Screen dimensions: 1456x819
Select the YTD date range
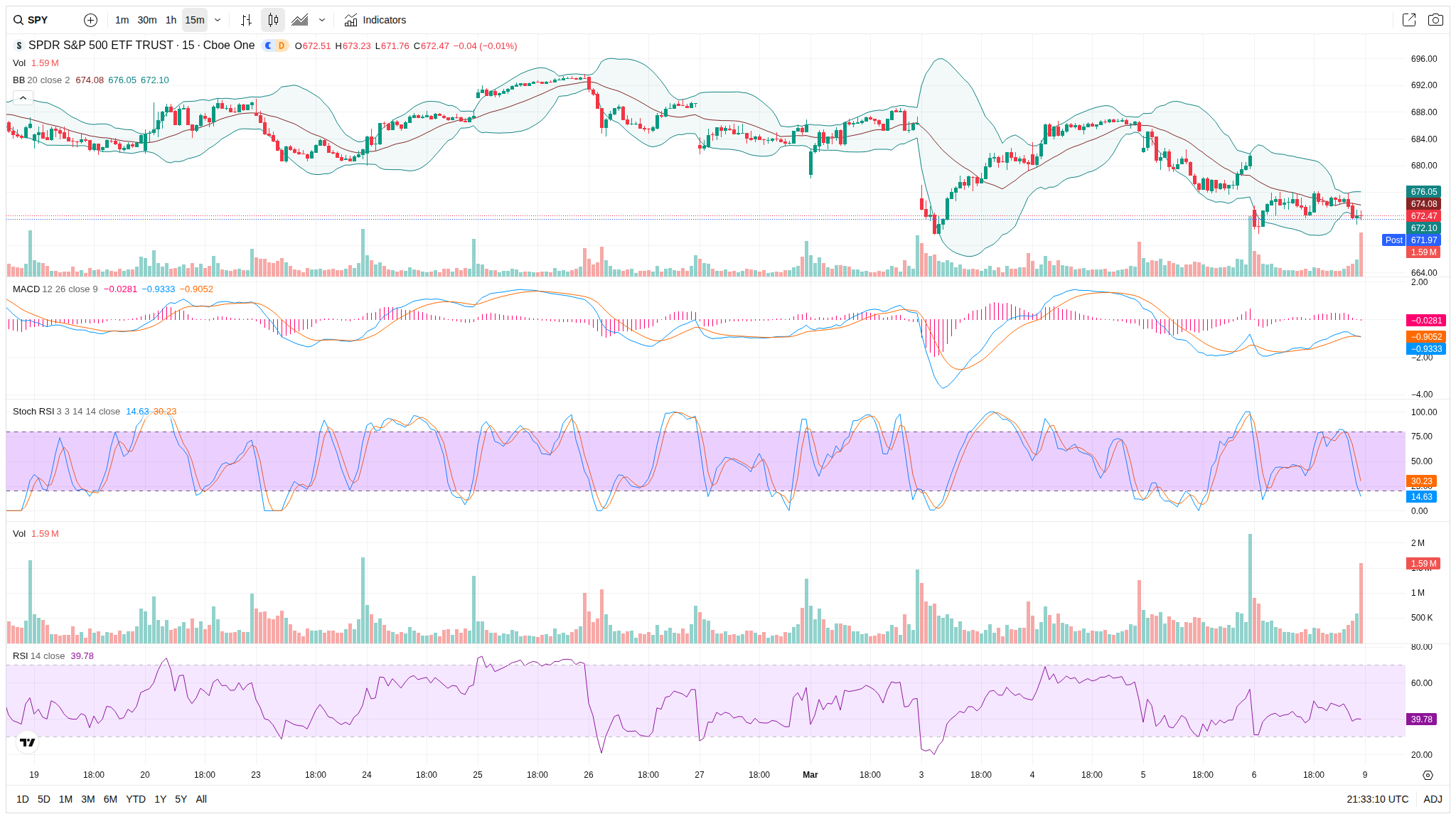(x=135, y=799)
